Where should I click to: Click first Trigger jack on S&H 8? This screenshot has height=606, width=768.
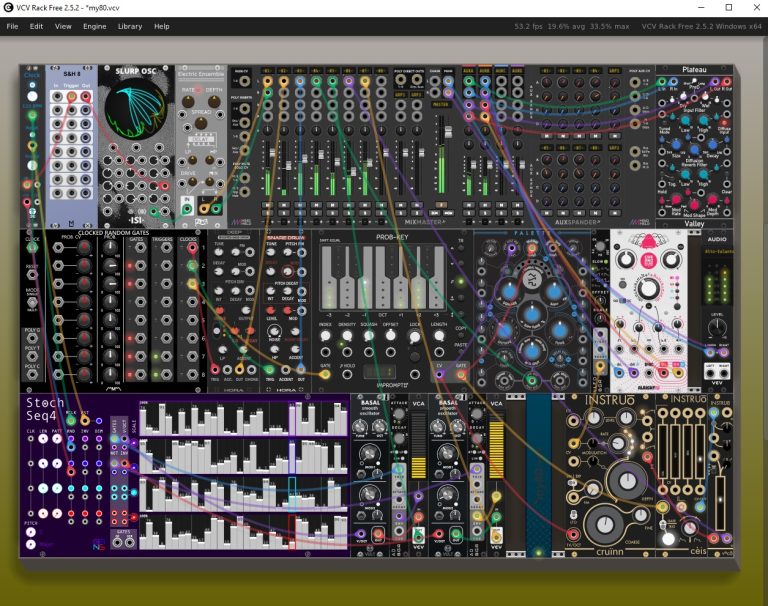72,97
